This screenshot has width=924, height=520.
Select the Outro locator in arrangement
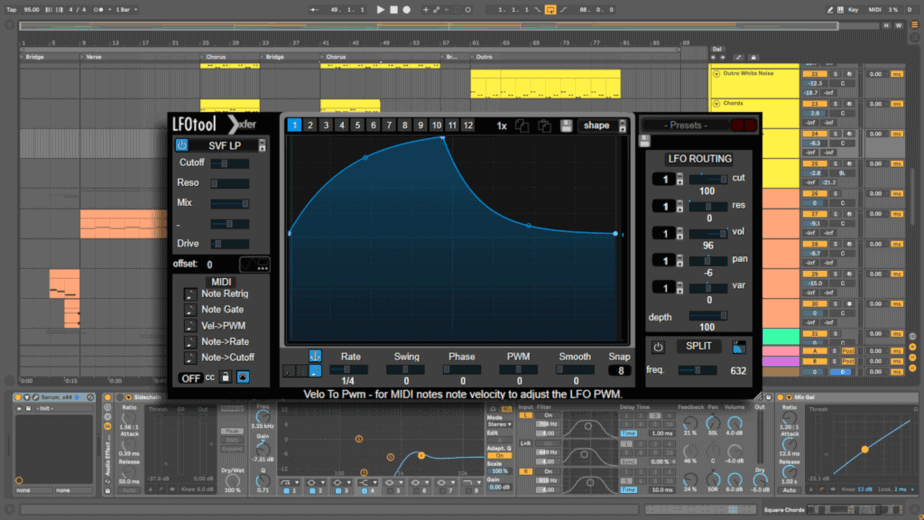click(484, 57)
